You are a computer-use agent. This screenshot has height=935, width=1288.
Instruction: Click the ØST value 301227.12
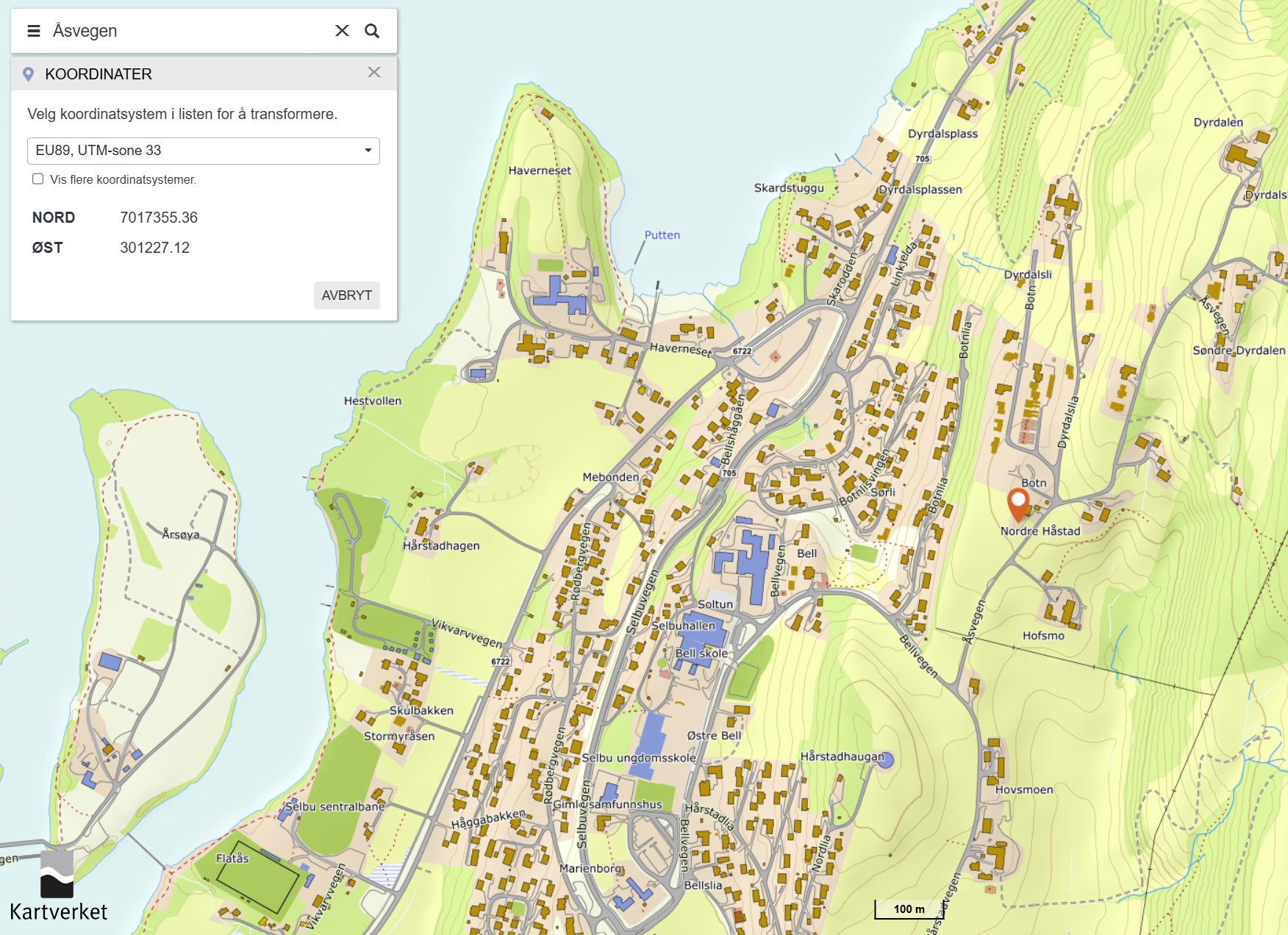click(154, 248)
